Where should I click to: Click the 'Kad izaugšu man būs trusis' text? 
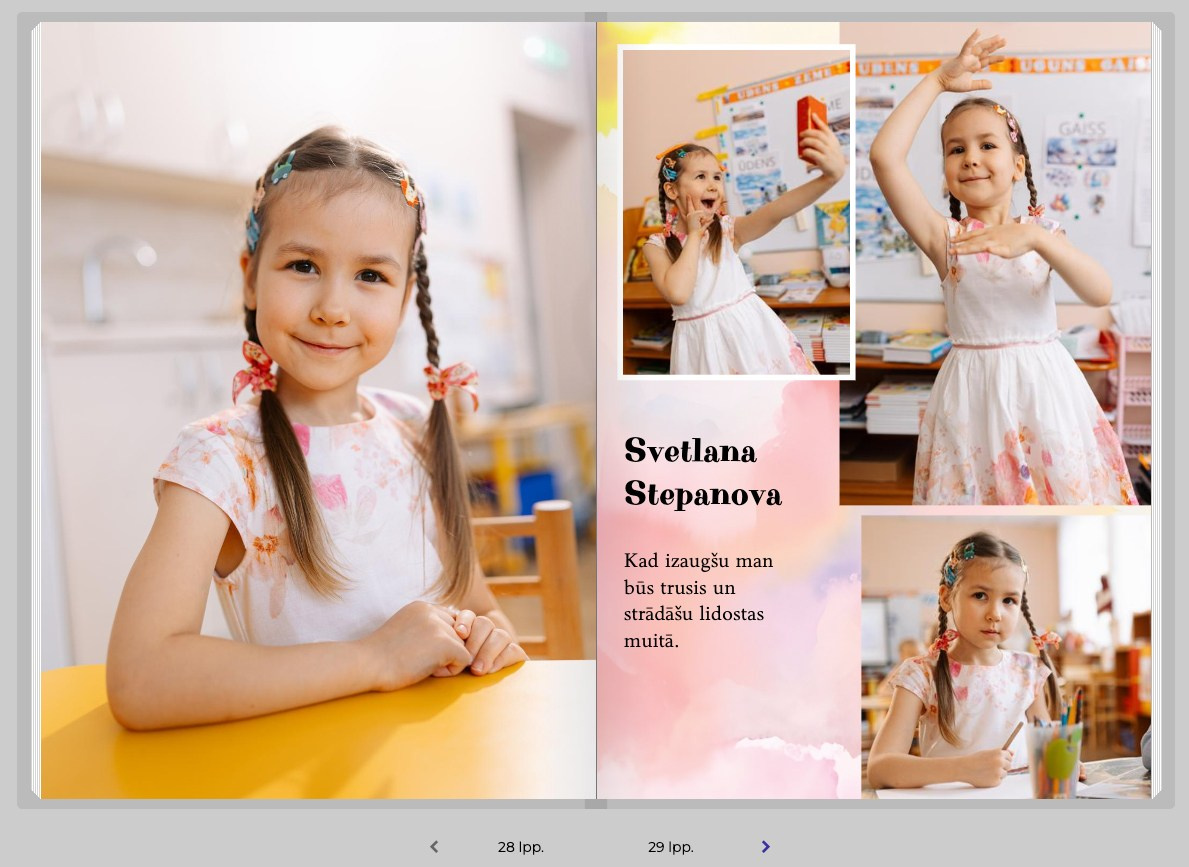pos(698,600)
